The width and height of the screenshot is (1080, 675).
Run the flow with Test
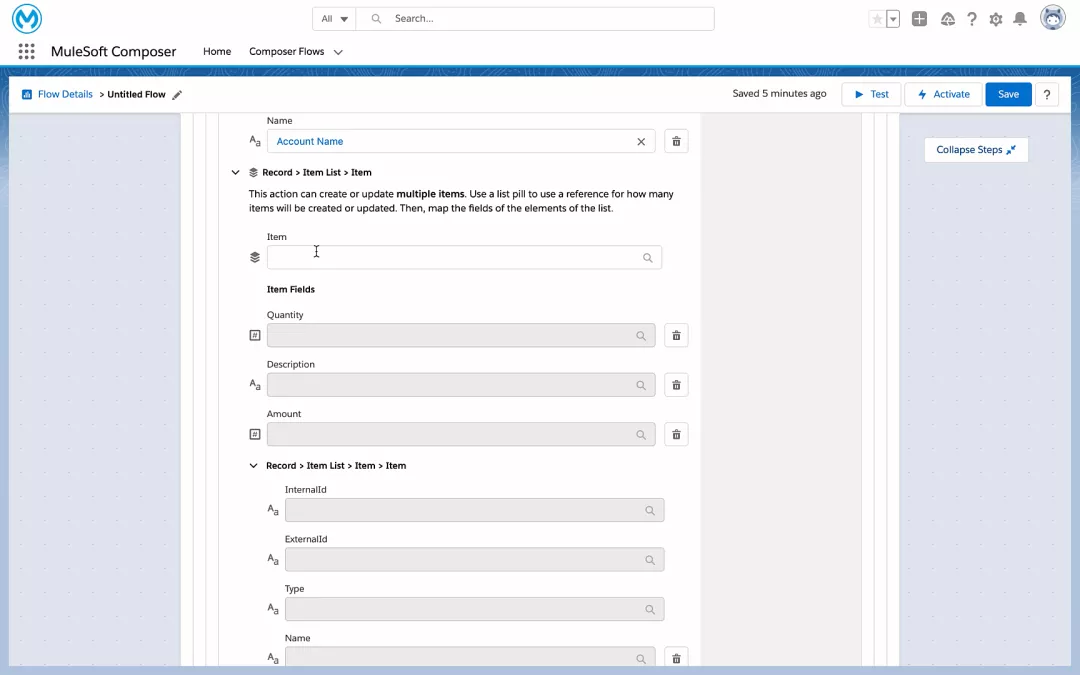[871, 94]
